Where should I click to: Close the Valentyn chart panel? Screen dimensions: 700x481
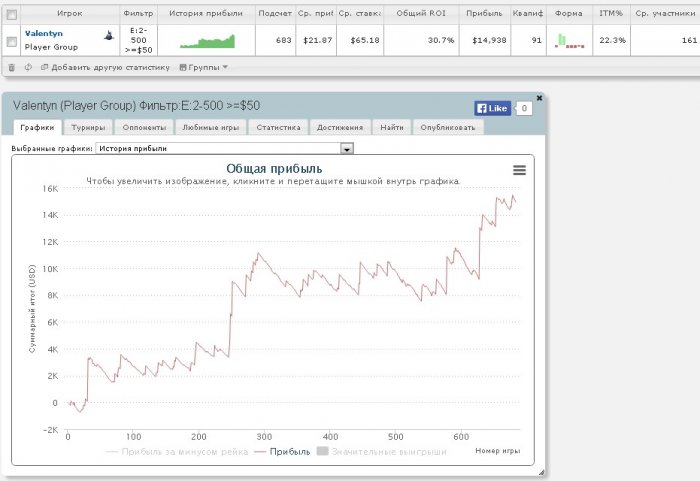[x=540, y=97]
